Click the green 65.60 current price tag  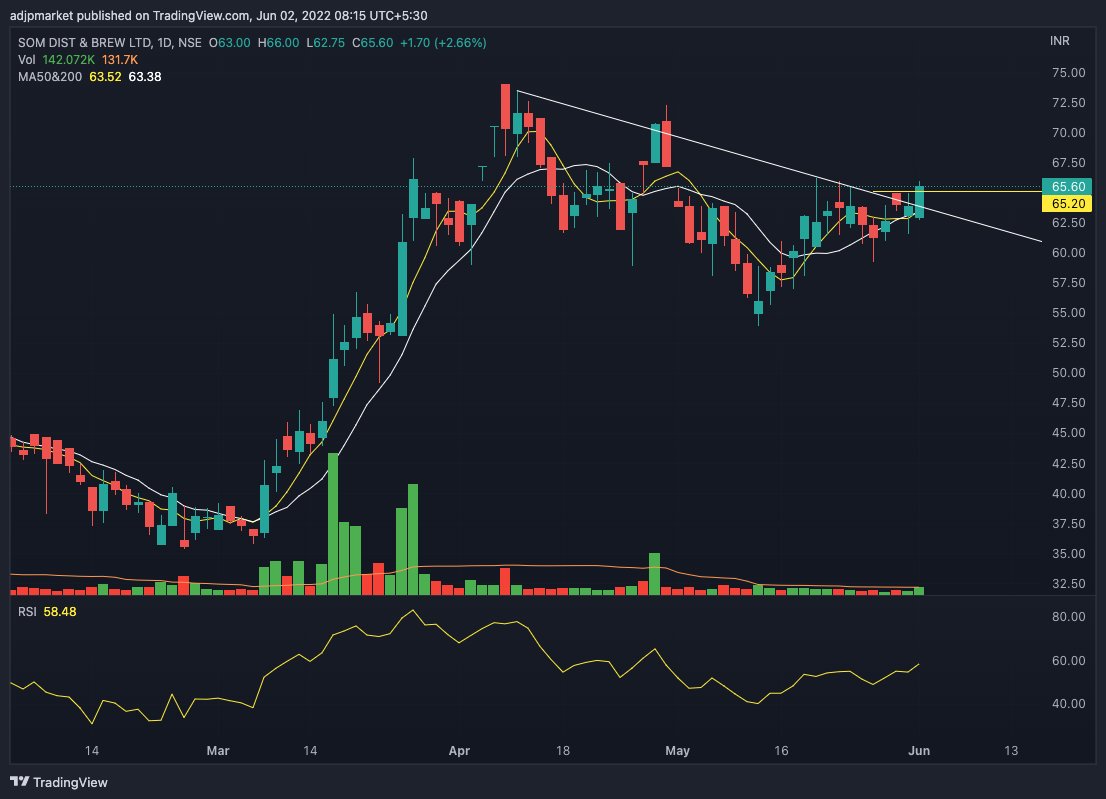(1066, 186)
